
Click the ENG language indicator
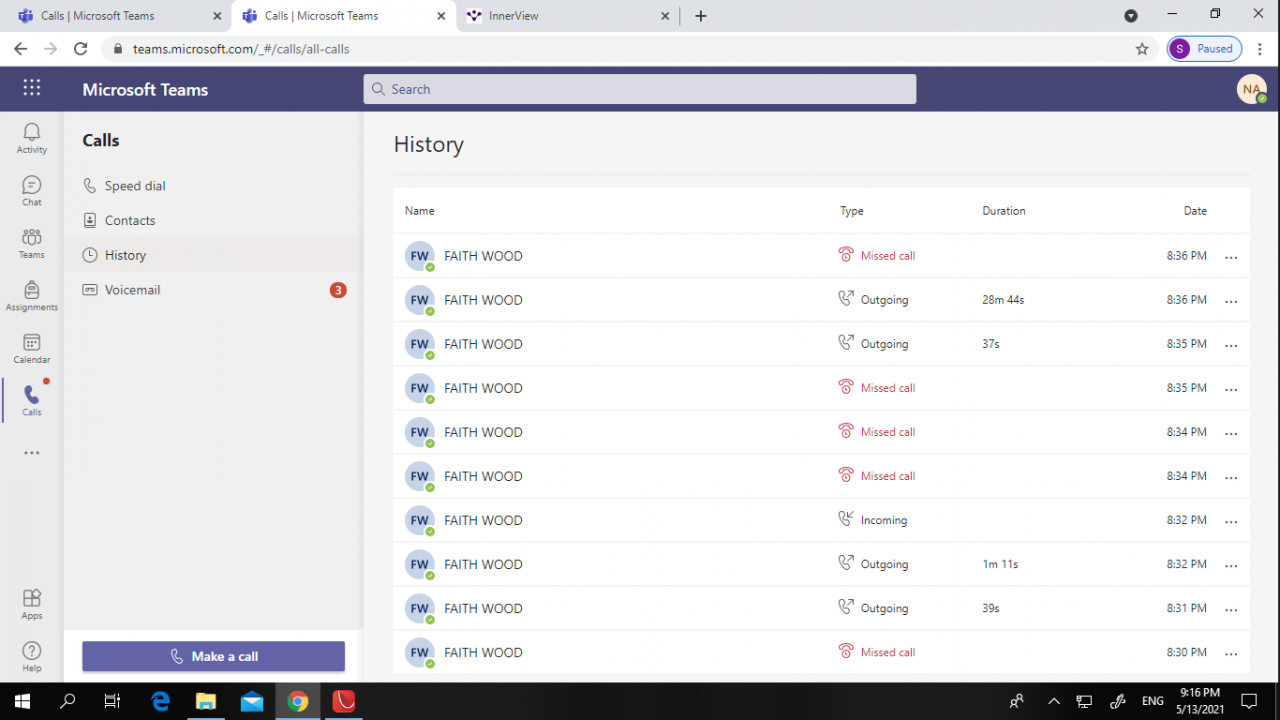(1153, 701)
